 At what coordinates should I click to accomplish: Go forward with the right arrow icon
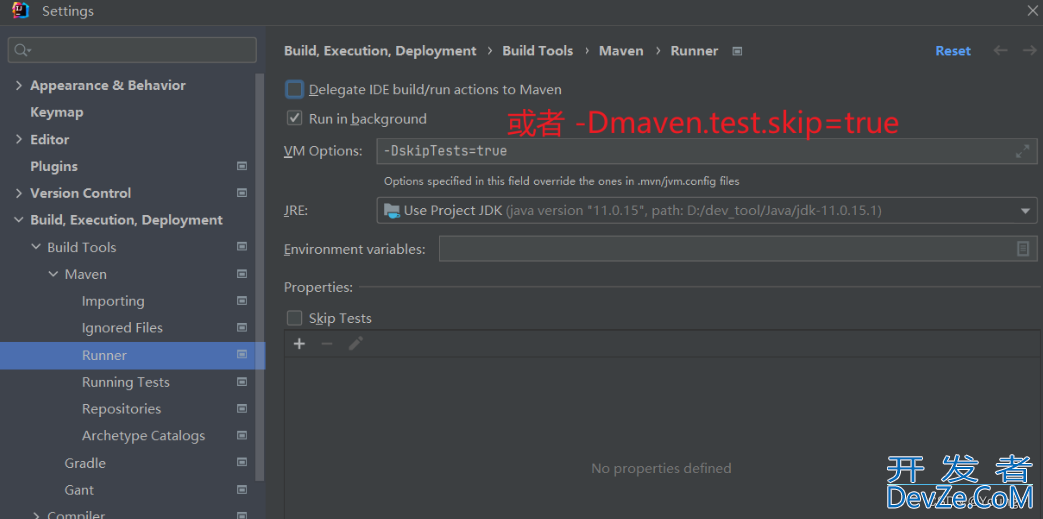point(1030,51)
